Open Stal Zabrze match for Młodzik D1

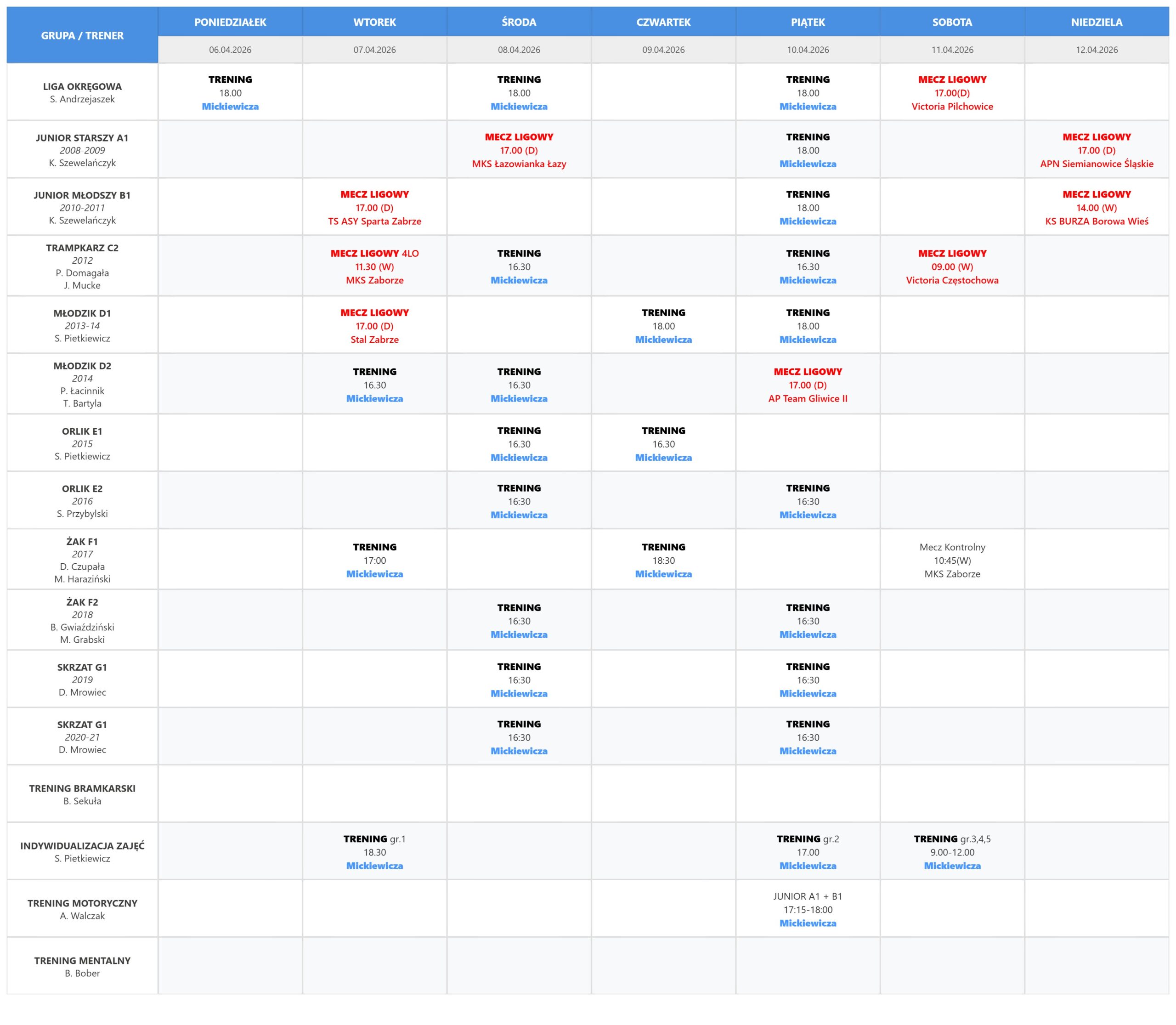[375, 339]
